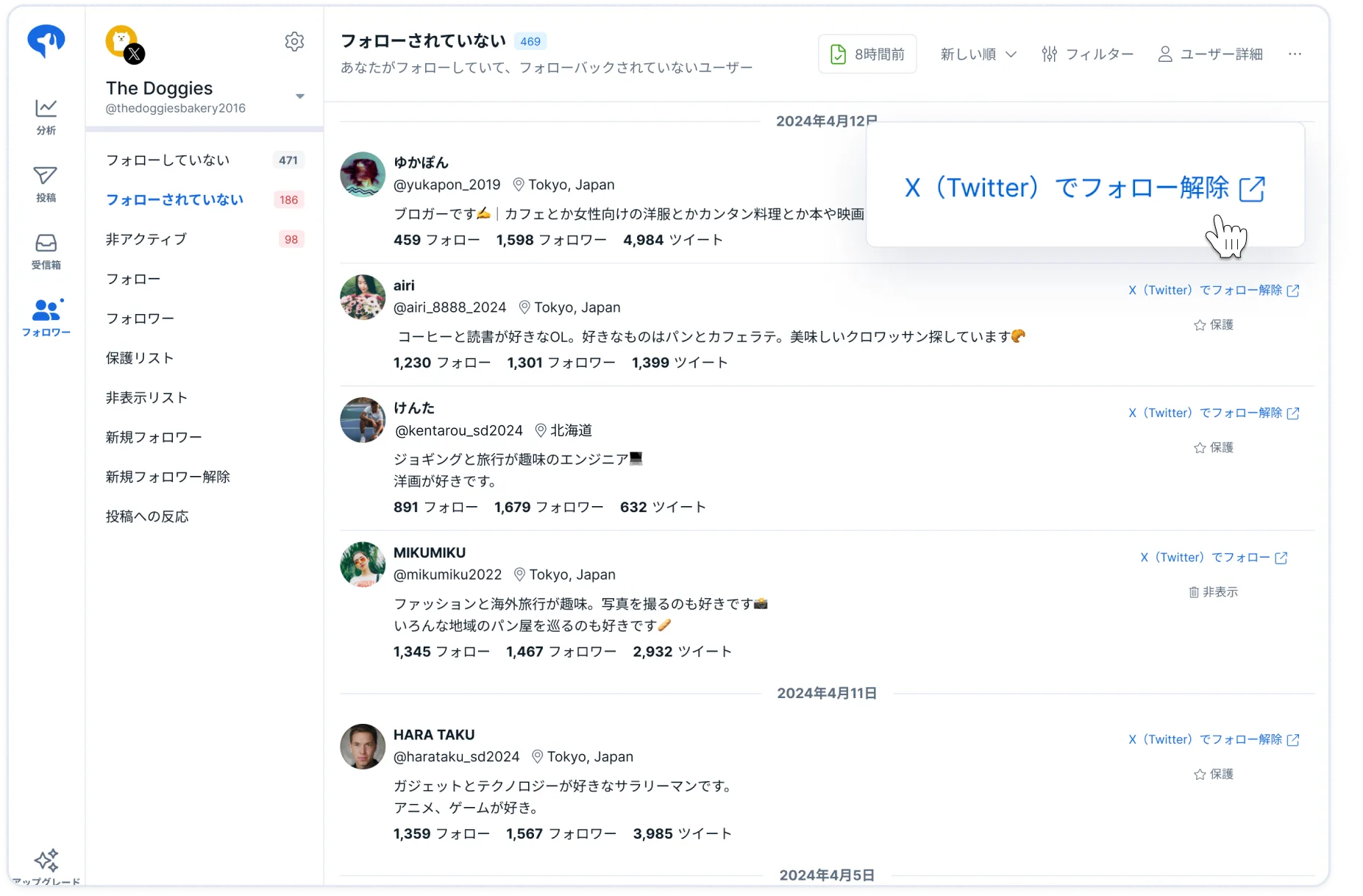Viewport: 1363px width, 896px height.
Task: Open the three-dots more options menu
Action: (1295, 54)
